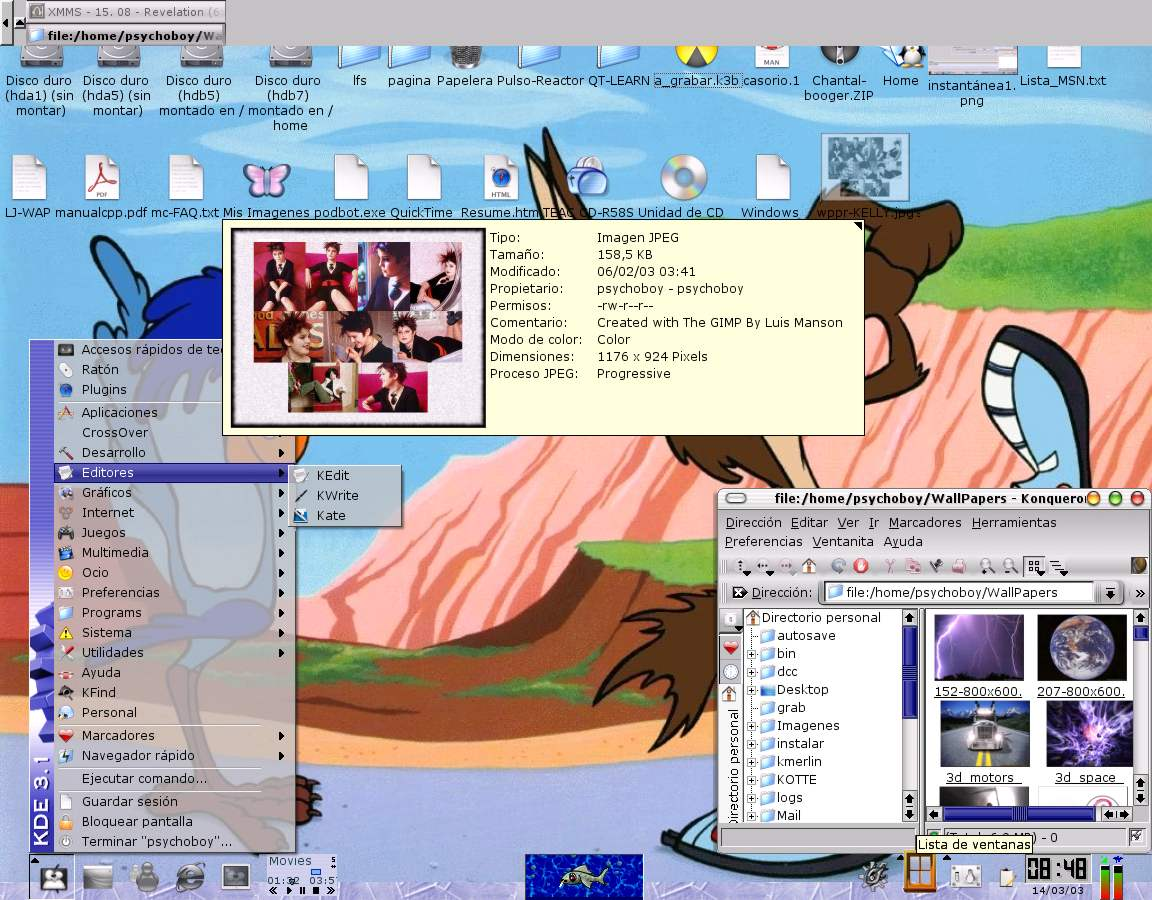Open the address bar history dropdown
Screen dimensions: 1152x900
click(1109, 592)
